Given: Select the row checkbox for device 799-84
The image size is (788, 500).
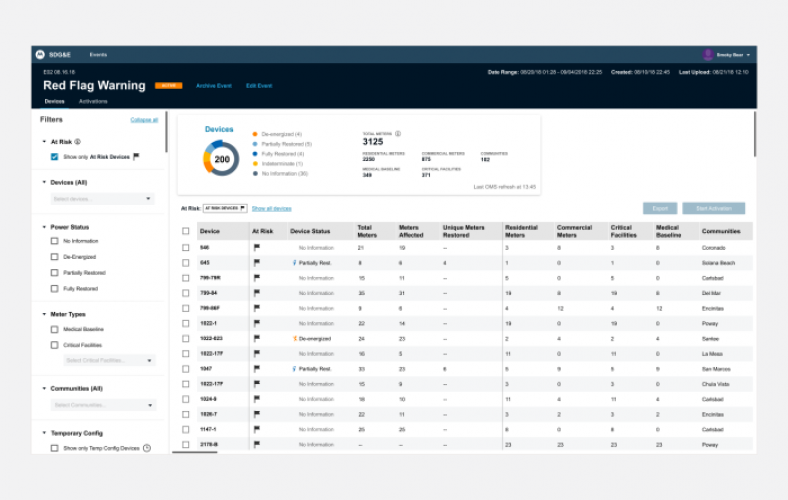Looking at the screenshot, I should pyautogui.click(x=186, y=293).
